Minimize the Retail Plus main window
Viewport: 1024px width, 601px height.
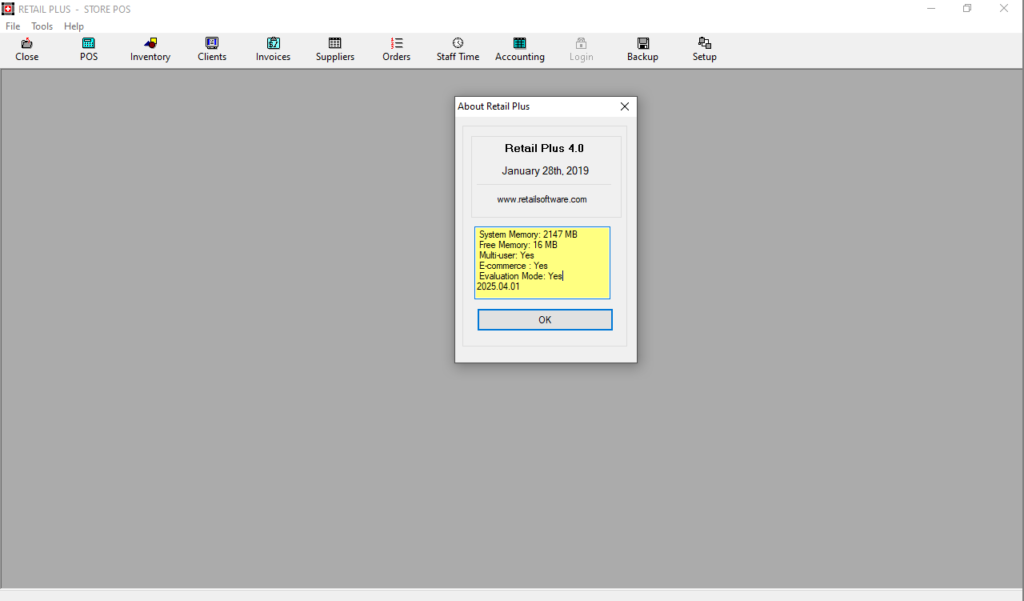(x=931, y=8)
